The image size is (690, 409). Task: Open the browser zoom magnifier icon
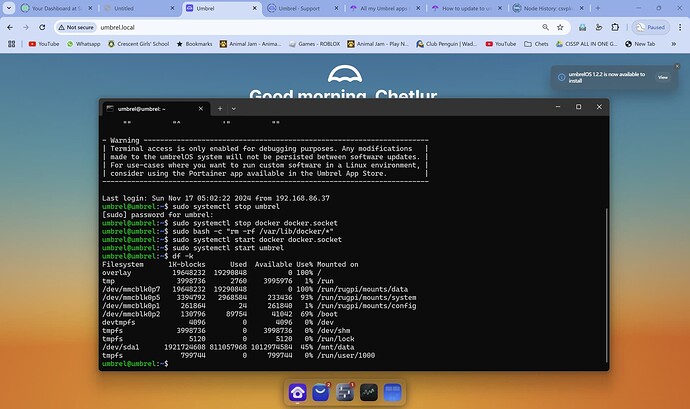tap(545, 27)
